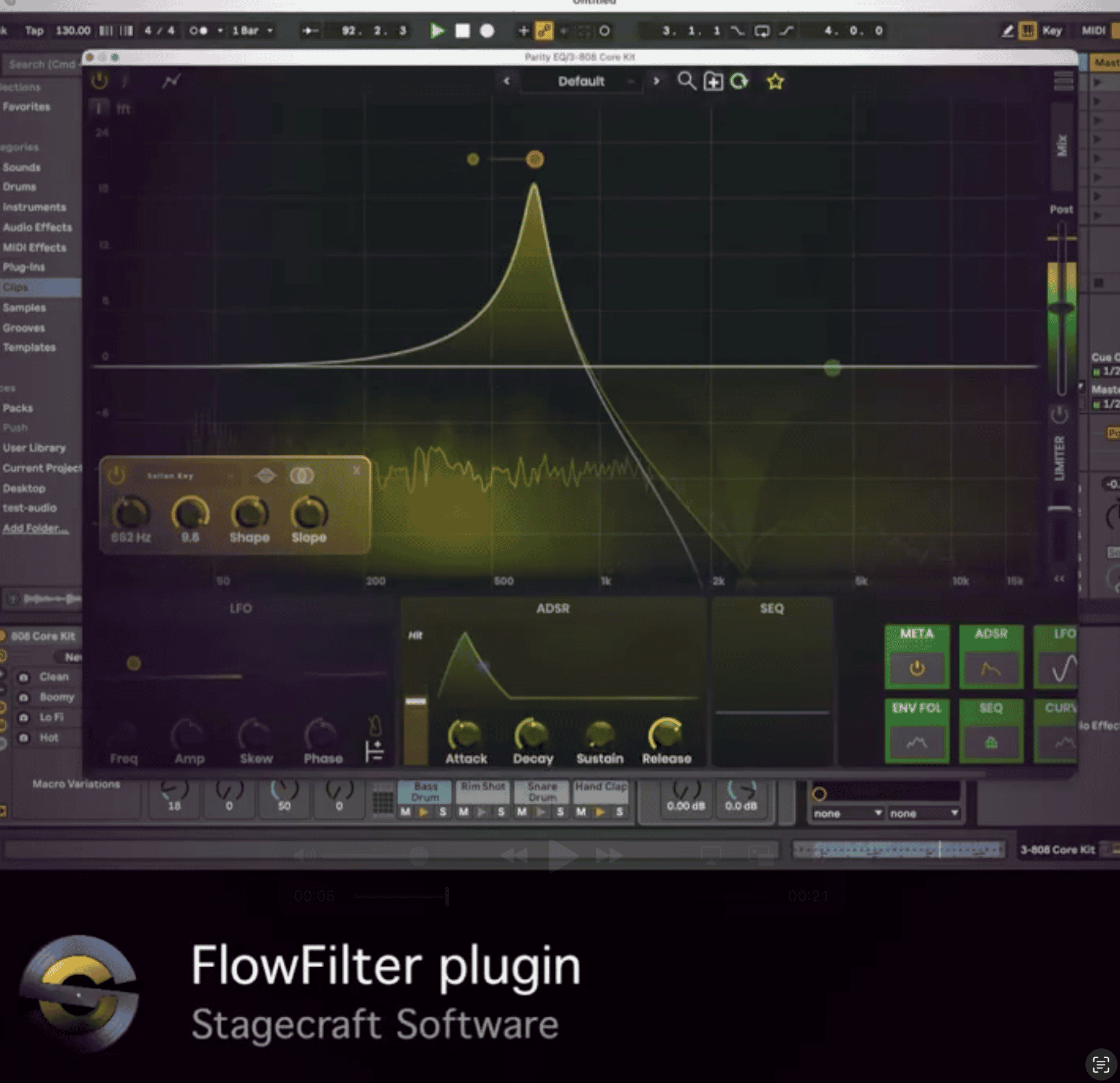Viewport: 1120px width, 1083px height.
Task: Click the ADSR Release knob
Action: coord(666,735)
